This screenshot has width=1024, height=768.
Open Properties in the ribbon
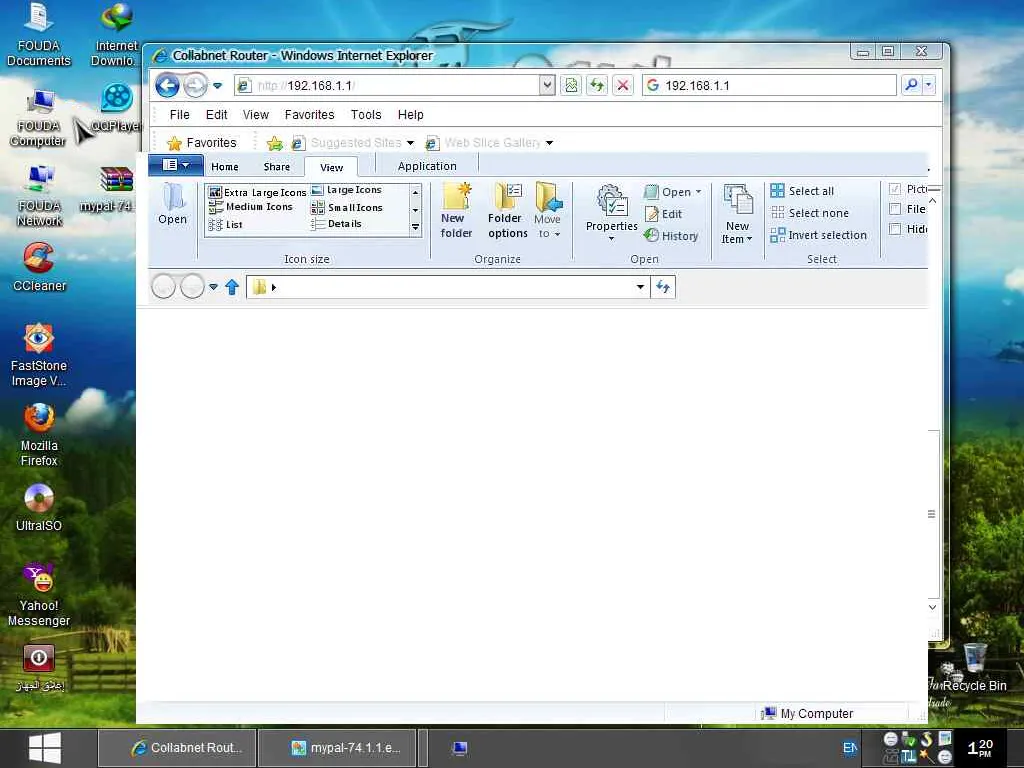tap(611, 213)
